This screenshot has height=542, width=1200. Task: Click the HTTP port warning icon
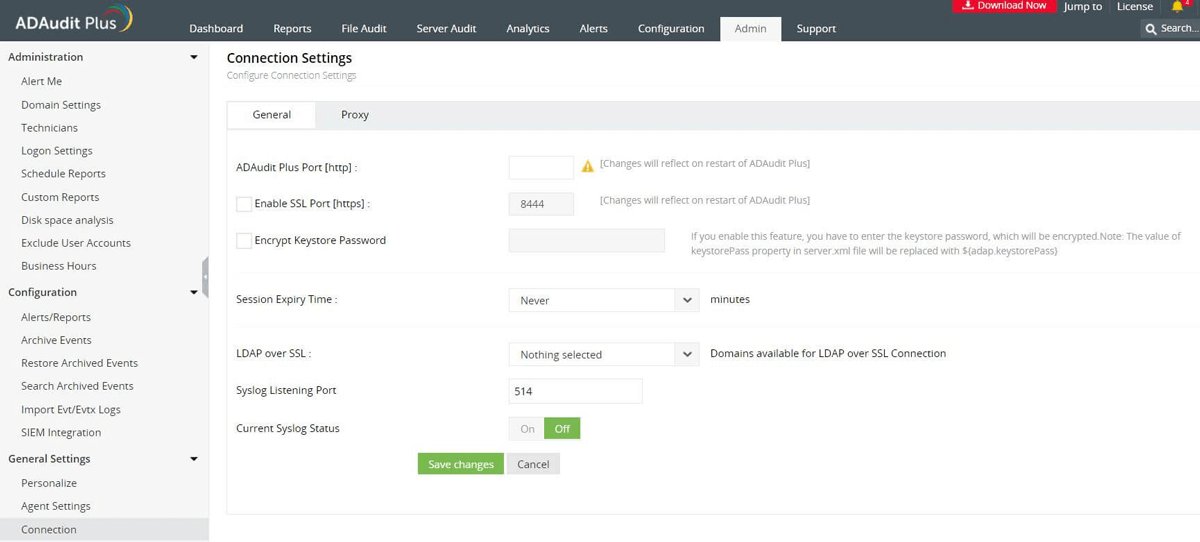click(x=588, y=166)
